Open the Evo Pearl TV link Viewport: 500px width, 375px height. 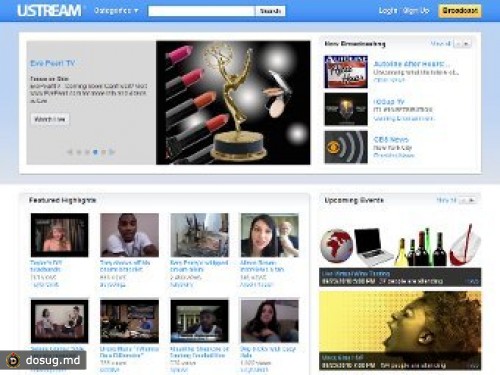[53, 63]
